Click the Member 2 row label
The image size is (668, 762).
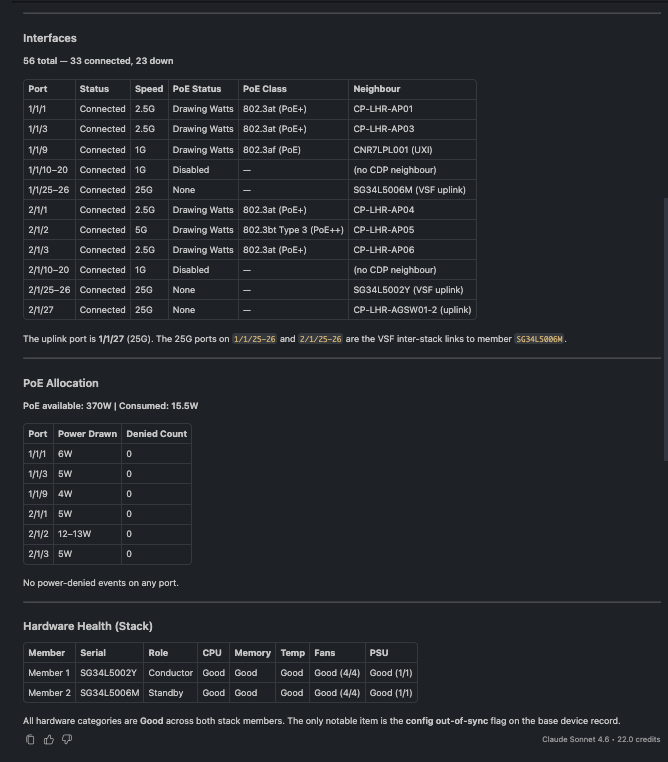50,693
